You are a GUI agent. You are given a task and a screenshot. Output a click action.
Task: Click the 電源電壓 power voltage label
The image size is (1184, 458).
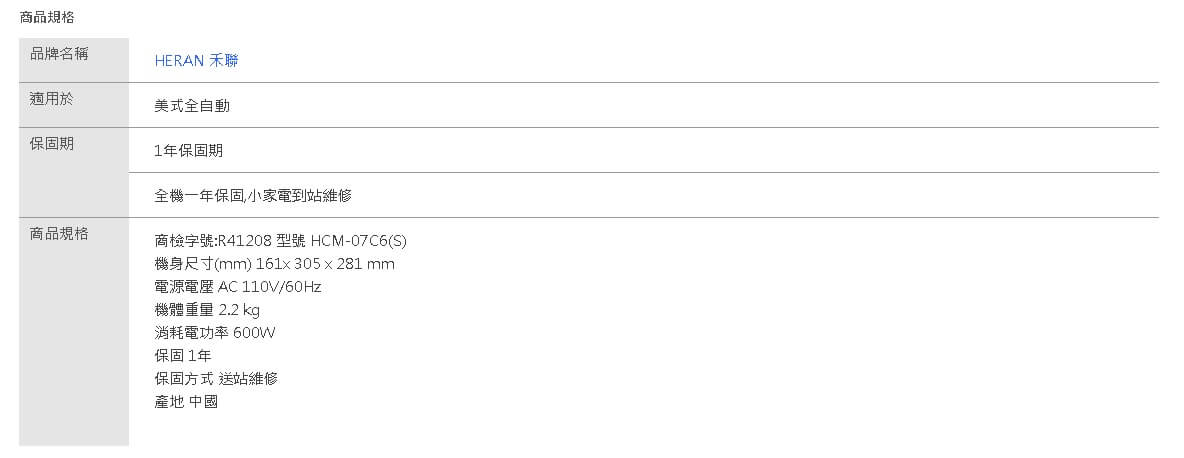click(x=184, y=287)
